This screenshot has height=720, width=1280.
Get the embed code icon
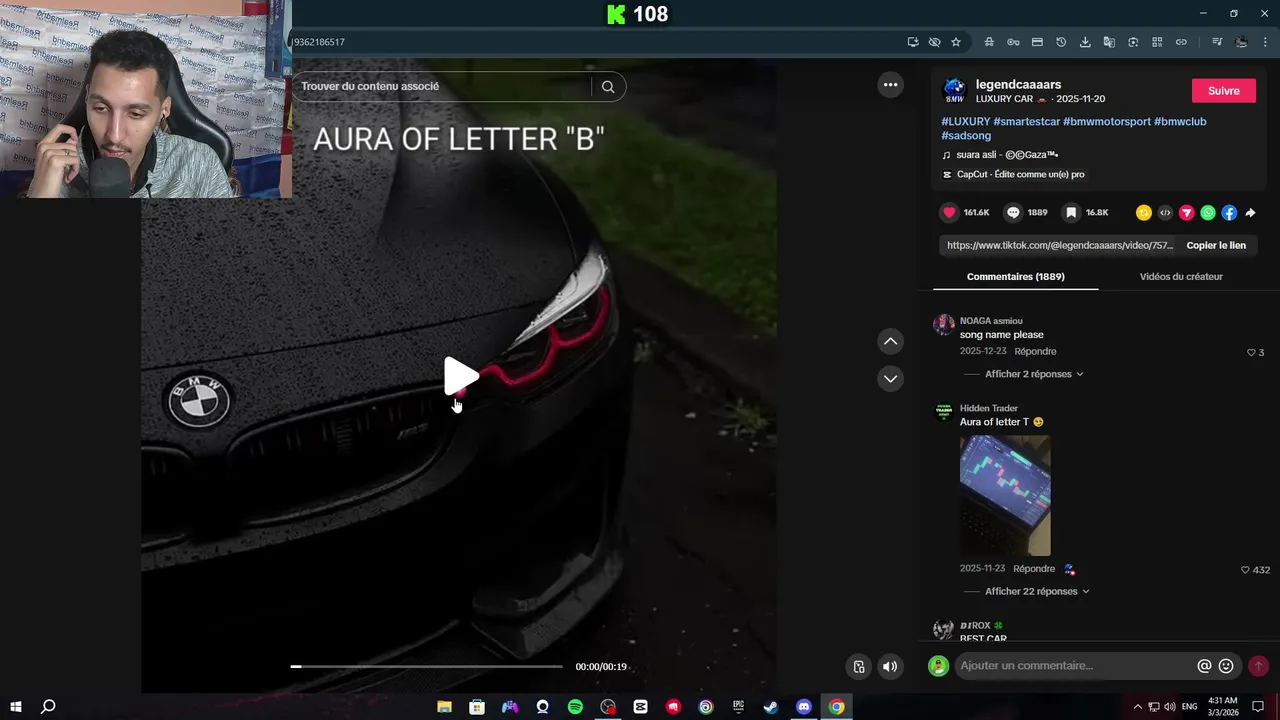click(1165, 212)
